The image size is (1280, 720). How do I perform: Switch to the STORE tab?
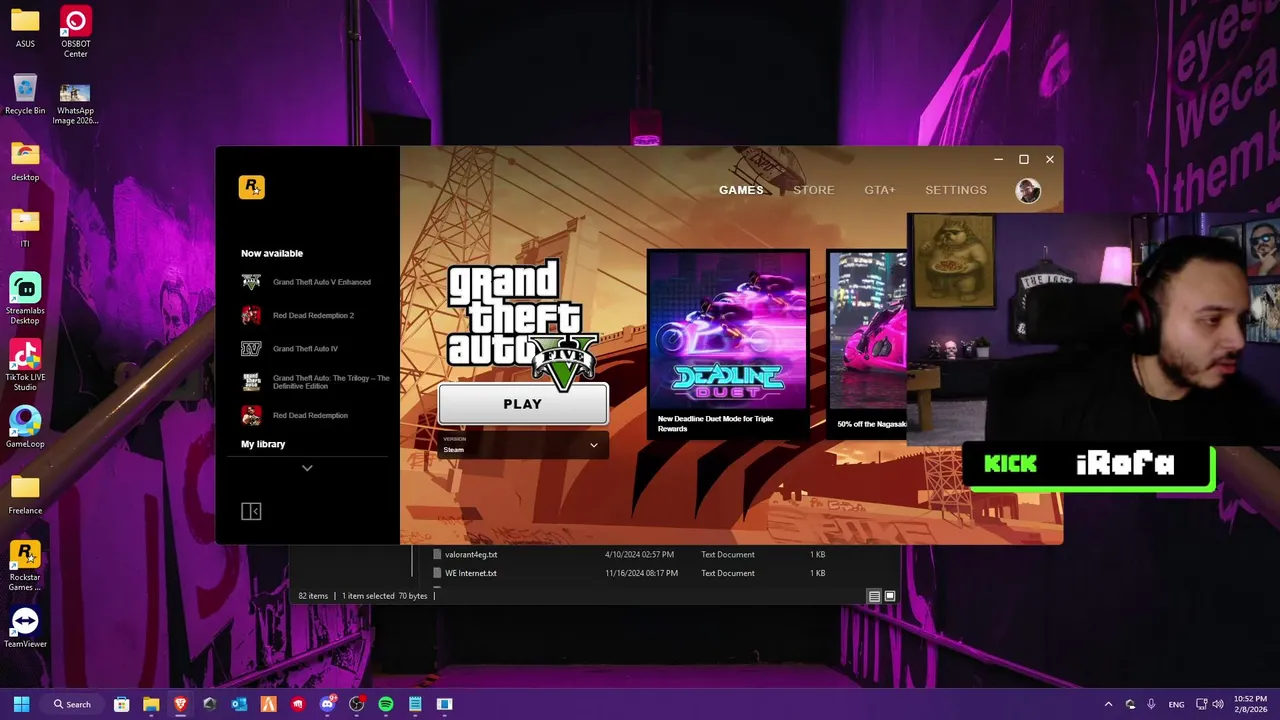[x=814, y=190]
